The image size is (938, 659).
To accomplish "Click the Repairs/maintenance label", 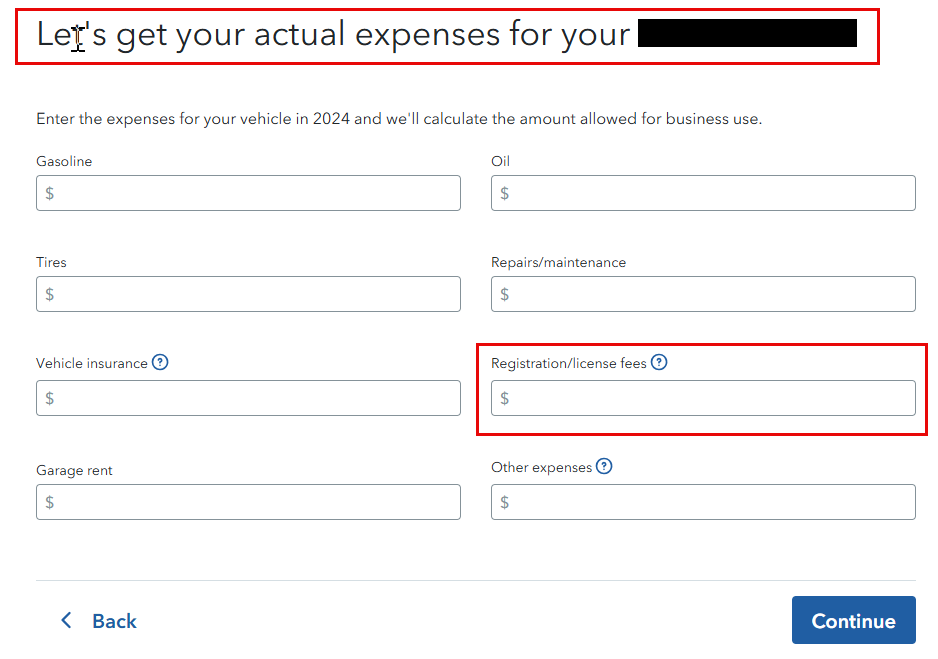I will 558,263.
